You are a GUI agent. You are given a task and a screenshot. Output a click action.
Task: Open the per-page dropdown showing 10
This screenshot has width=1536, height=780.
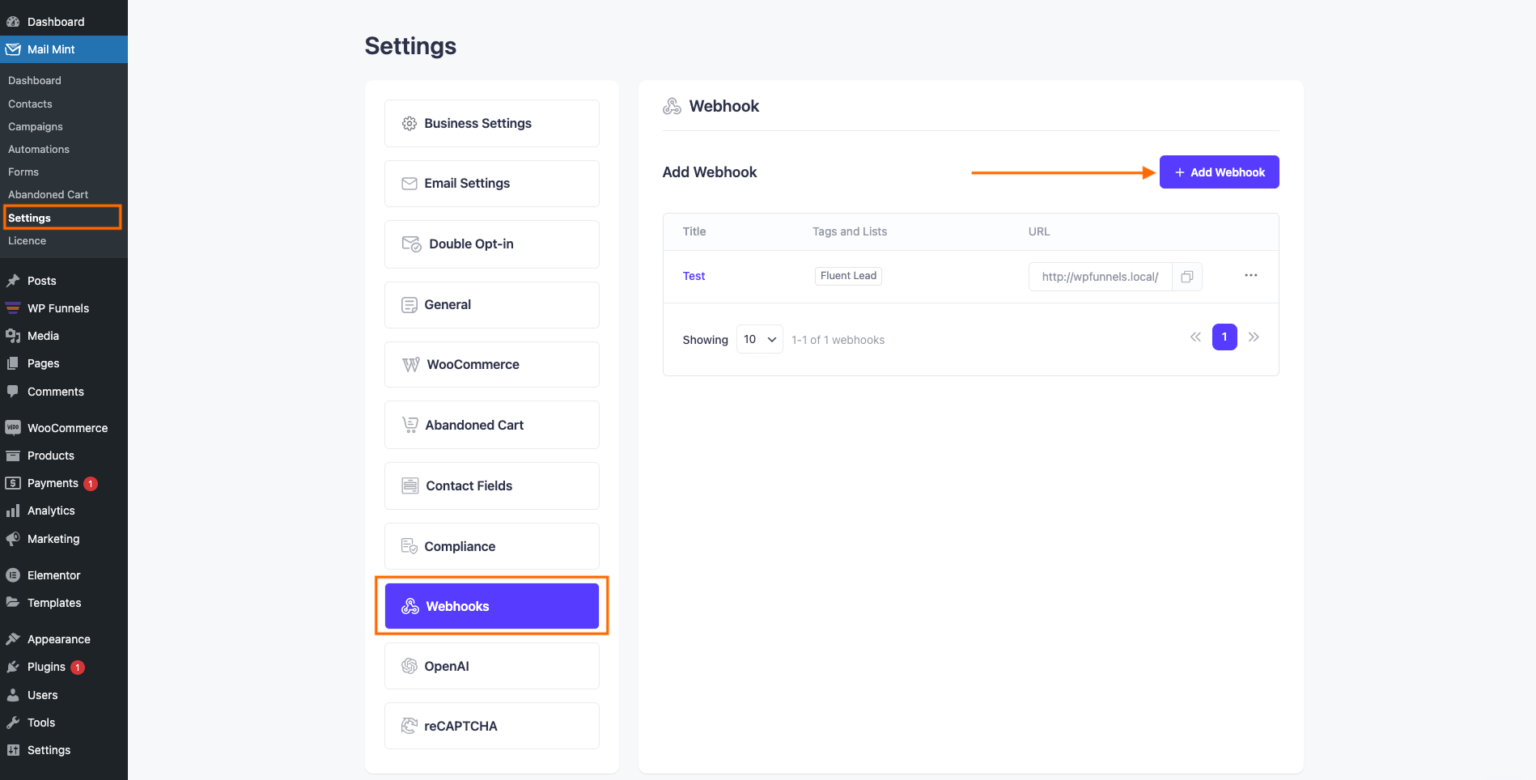pos(759,339)
